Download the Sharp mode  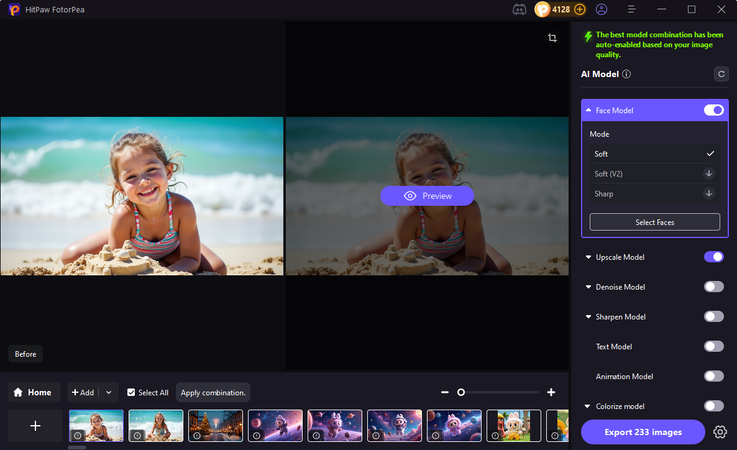(709, 193)
